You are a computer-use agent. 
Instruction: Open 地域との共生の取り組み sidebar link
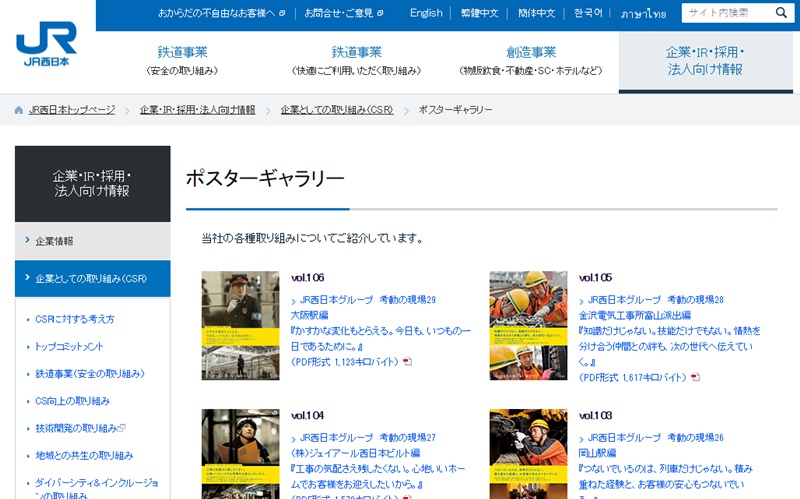(84, 455)
